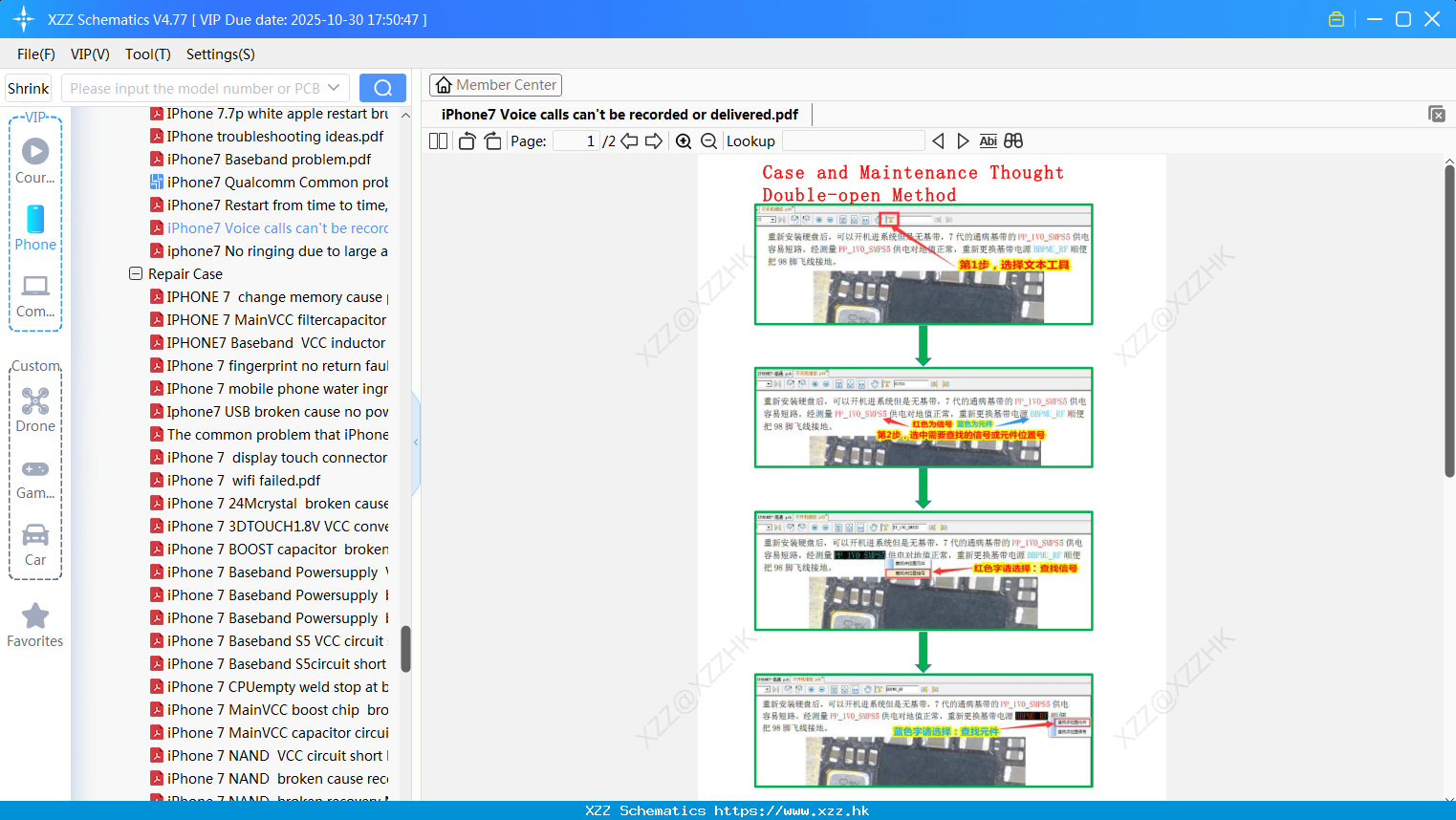
Task: Select the Computer category icon
Action: tap(35, 296)
